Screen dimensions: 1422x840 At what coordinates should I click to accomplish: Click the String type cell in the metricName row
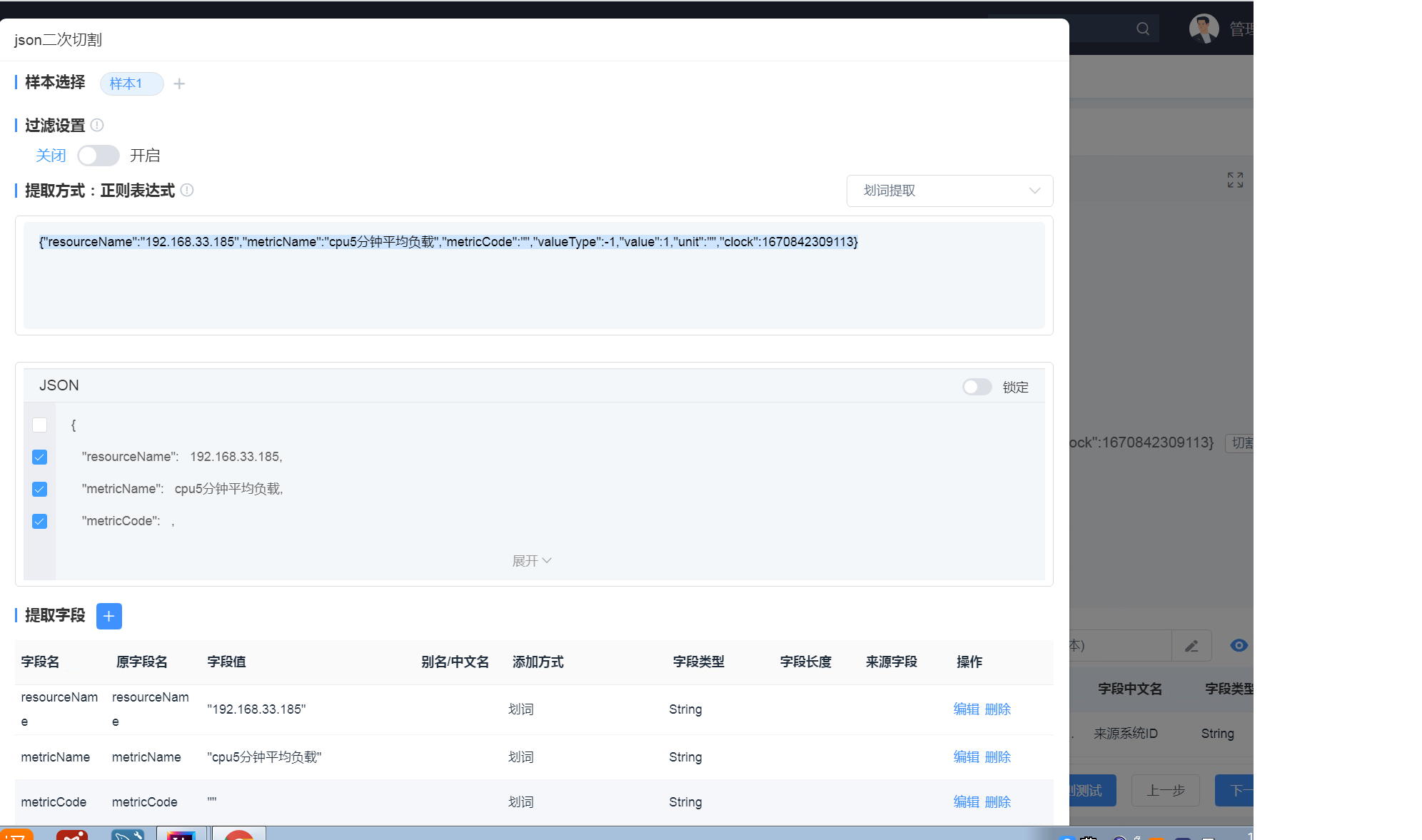[685, 757]
